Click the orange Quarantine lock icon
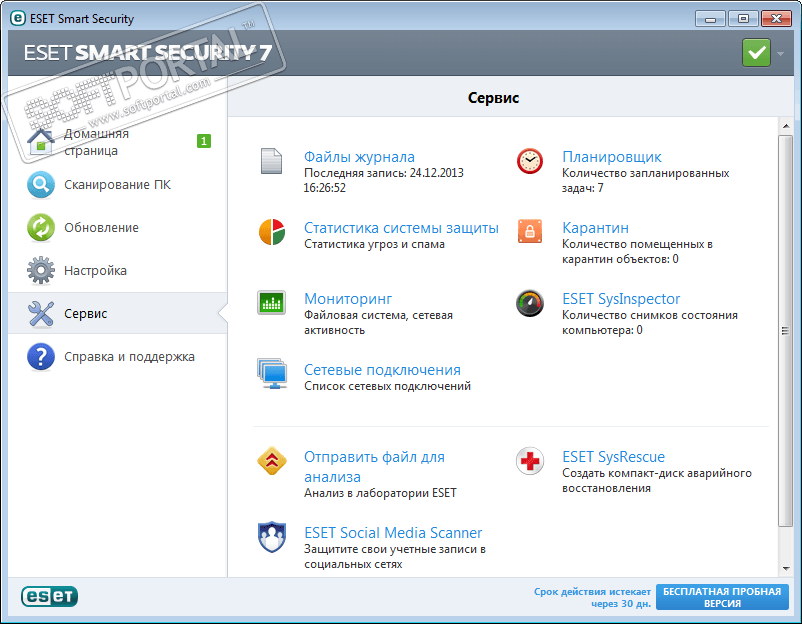Image resolution: width=802 pixels, height=624 pixels. (x=530, y=232)
